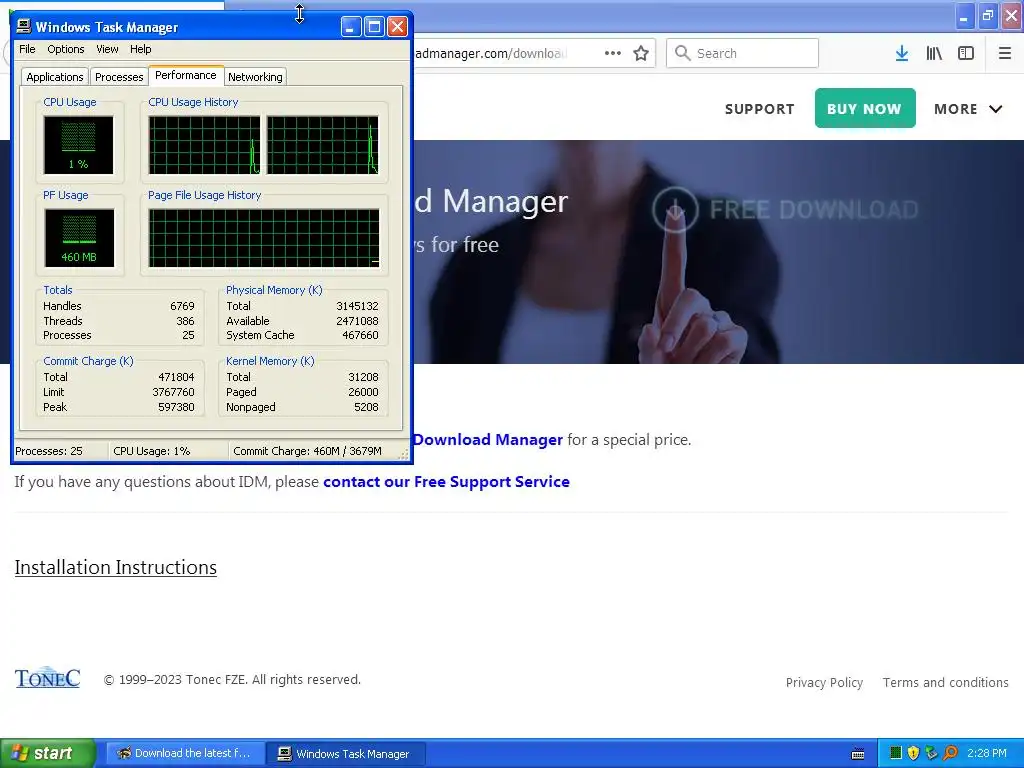Open the View menu in Task Manager
This screenshot has width=1024, height=768.
coord(107,49)
